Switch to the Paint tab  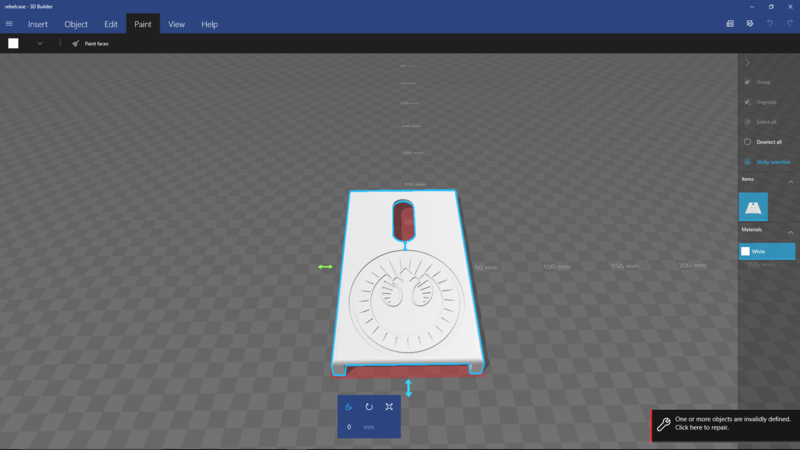[143, 24]
